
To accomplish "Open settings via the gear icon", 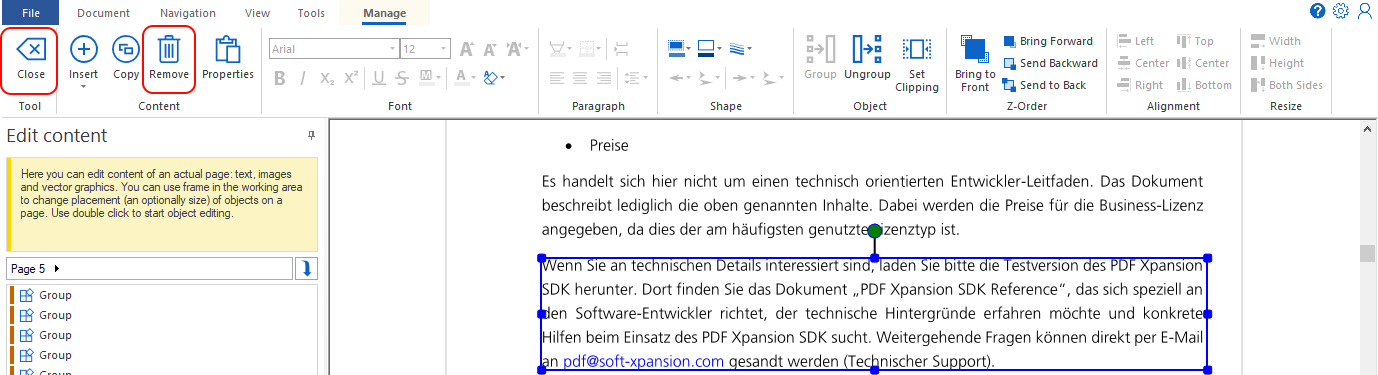I will (1341, 11).
